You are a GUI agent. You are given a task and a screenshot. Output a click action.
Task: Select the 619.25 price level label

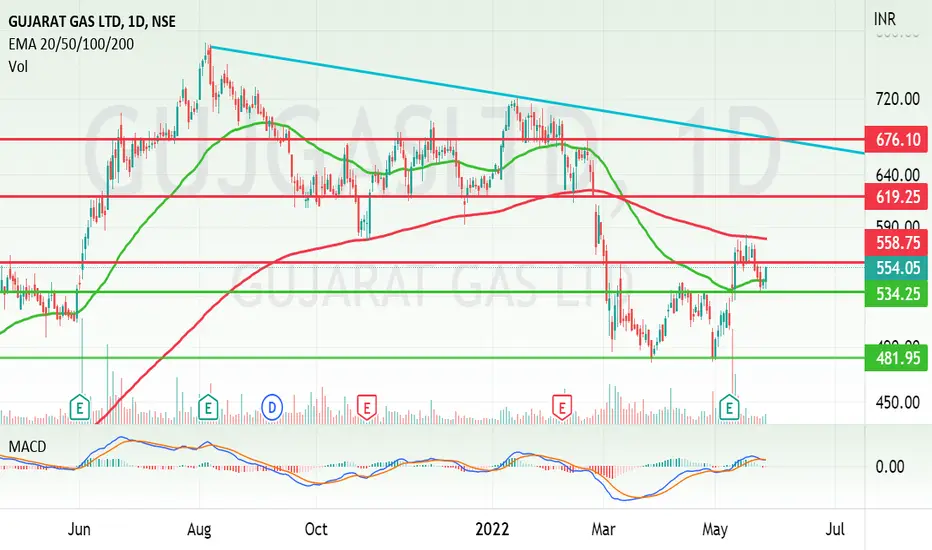click(x=896, y=196)
